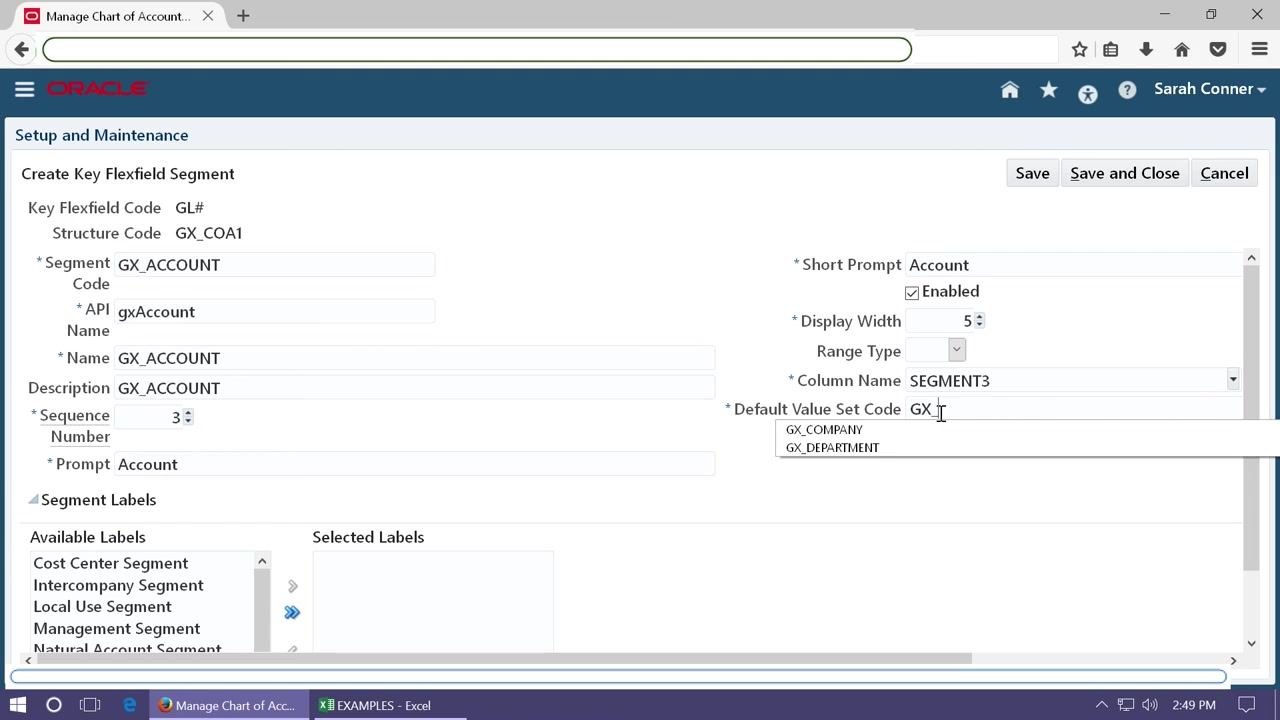
Task: Click the Save button
Action: 1032,173
